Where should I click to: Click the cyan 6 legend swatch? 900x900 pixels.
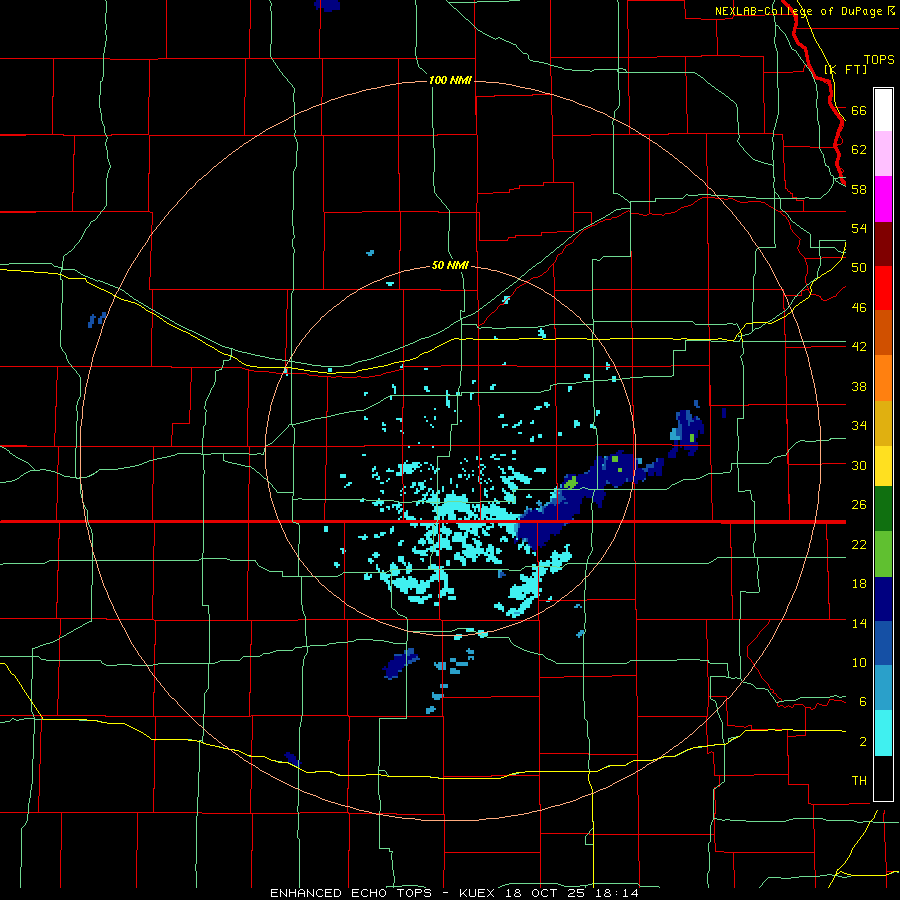point(883,733)
